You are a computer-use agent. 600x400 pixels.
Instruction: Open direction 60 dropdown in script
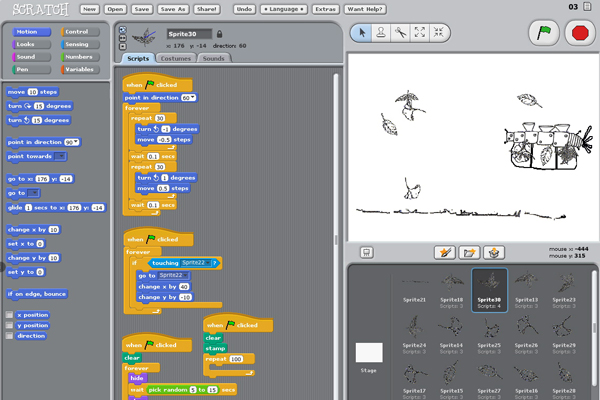coord(193,98)
